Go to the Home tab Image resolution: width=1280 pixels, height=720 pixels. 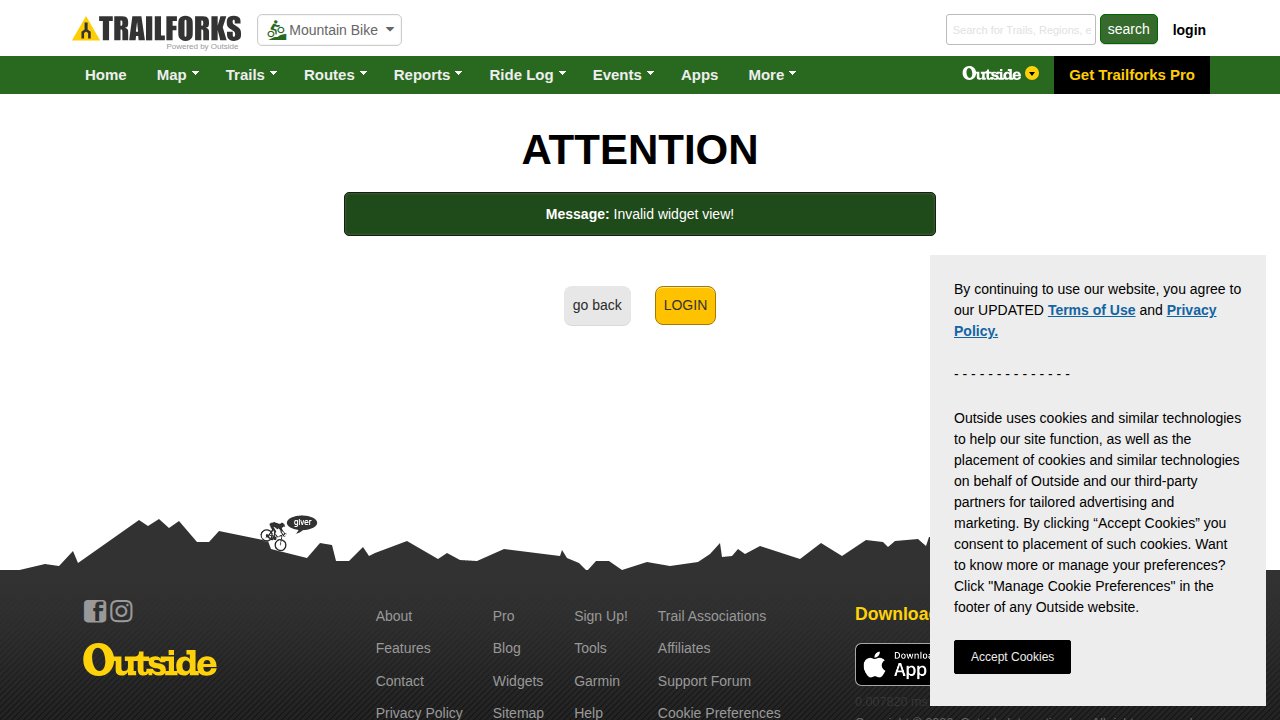click(x=105, y=75)
